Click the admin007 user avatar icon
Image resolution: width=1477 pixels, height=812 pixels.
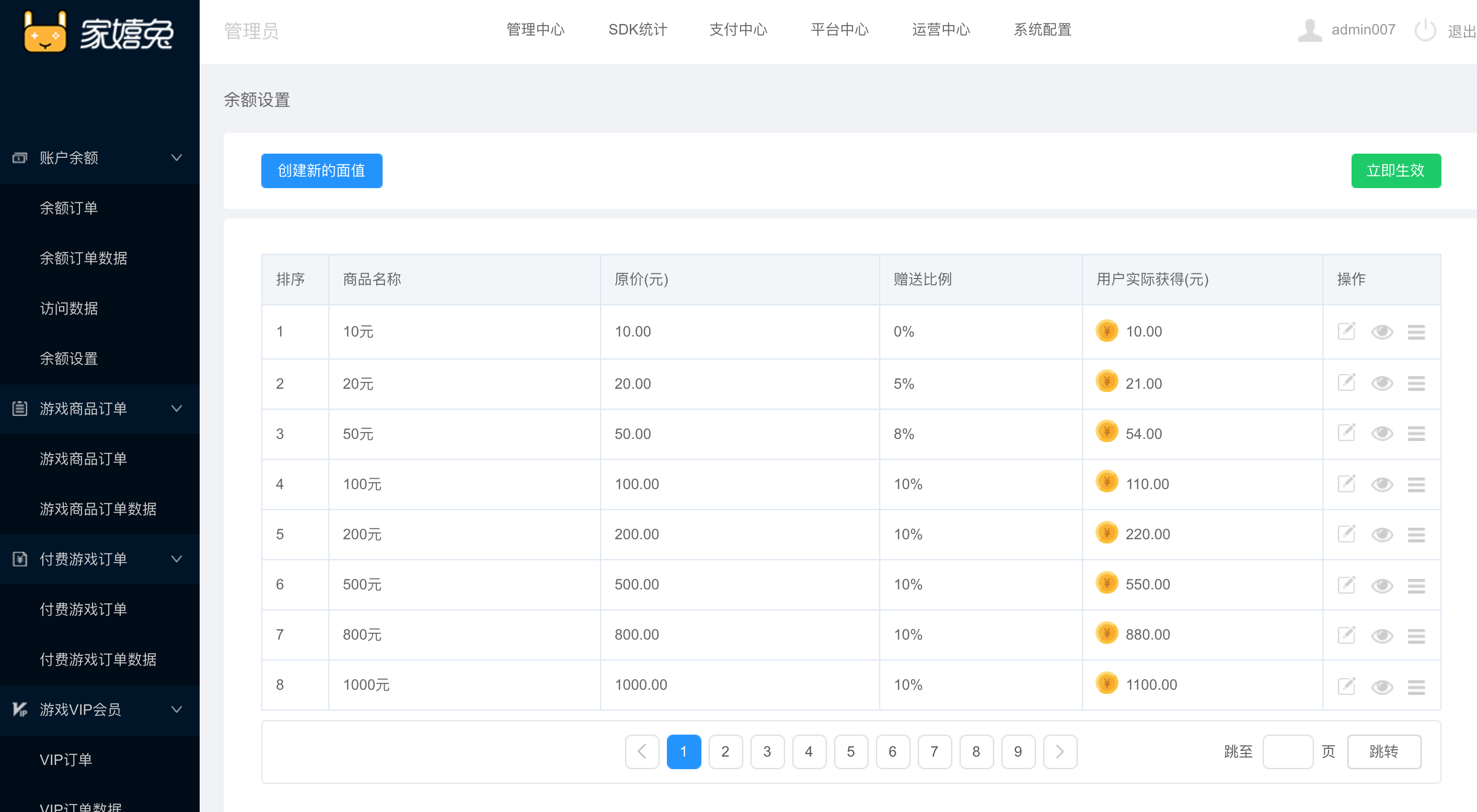pyautogui.click(x=1310, y=30)
